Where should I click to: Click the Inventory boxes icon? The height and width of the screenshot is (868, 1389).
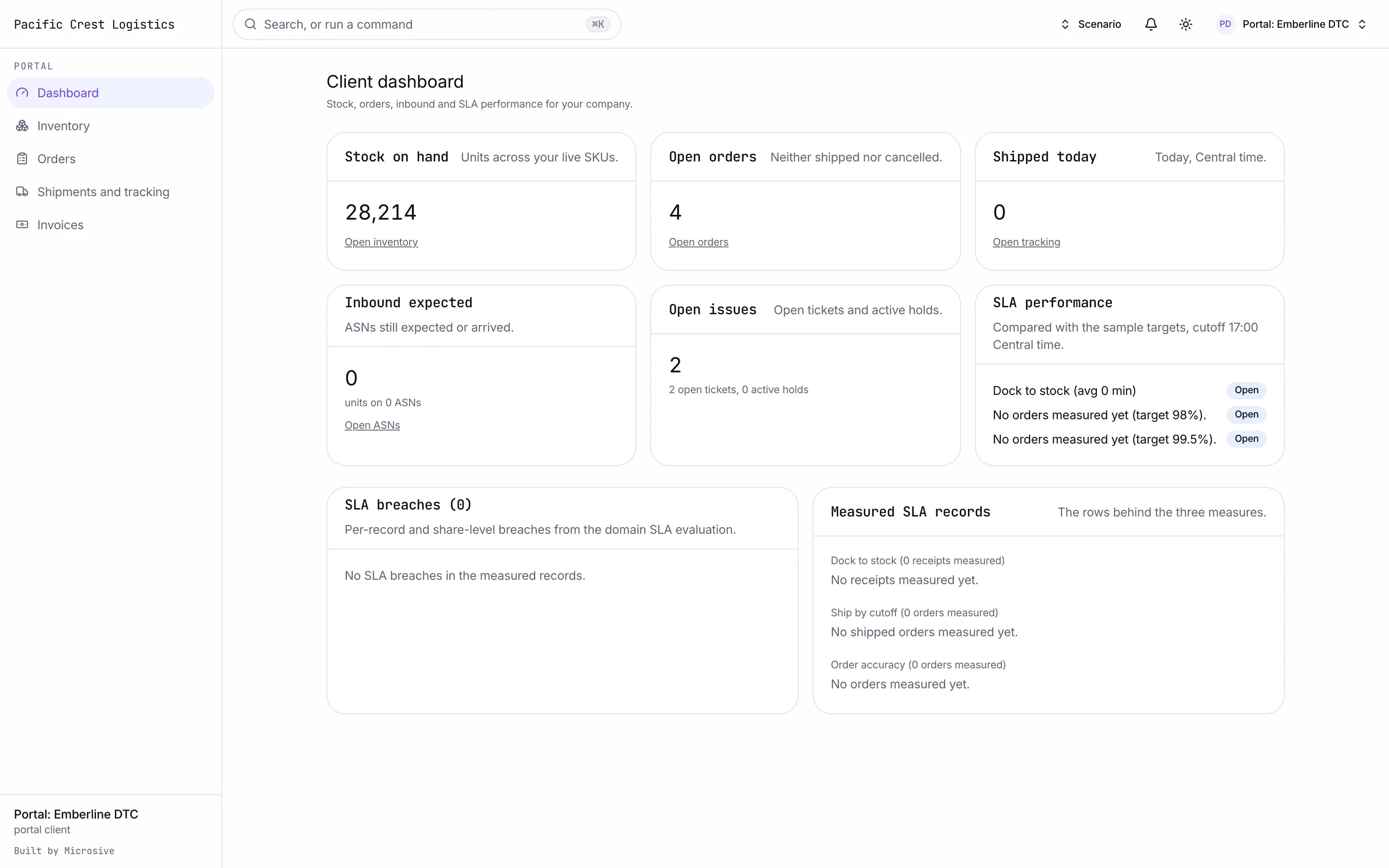pos(22,126)
